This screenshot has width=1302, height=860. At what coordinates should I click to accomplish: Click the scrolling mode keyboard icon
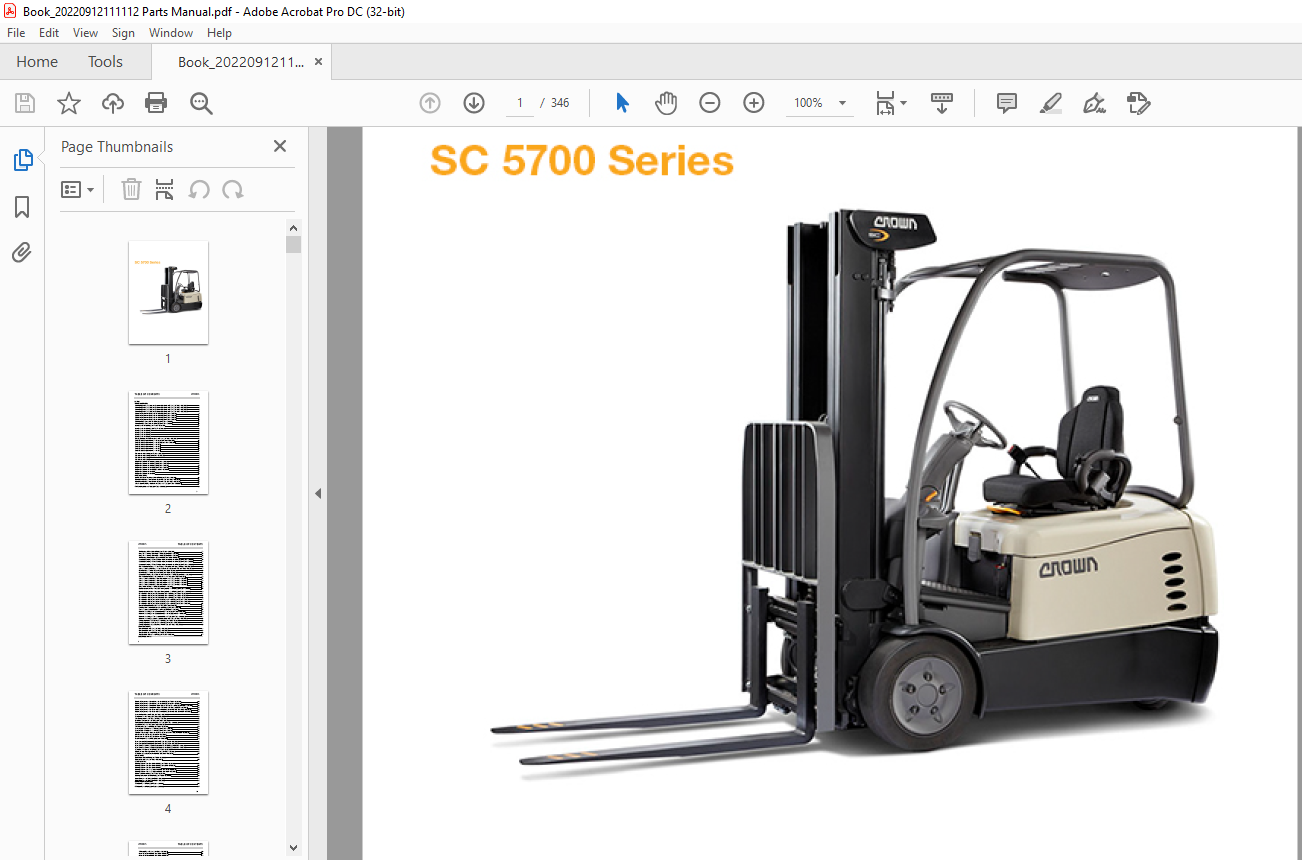(942, 103)
